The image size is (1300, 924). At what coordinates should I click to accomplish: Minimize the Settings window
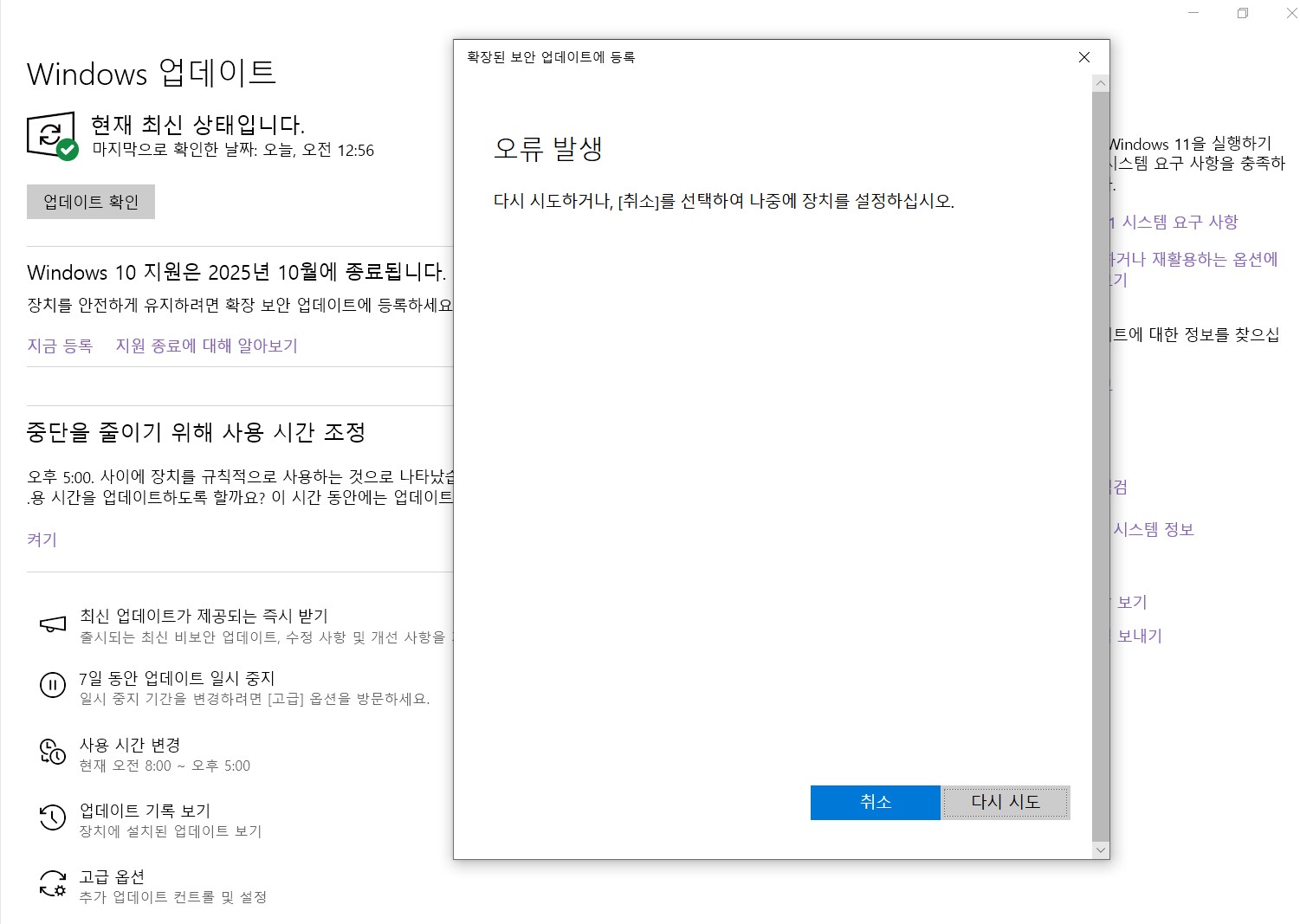coord(1193,13)
